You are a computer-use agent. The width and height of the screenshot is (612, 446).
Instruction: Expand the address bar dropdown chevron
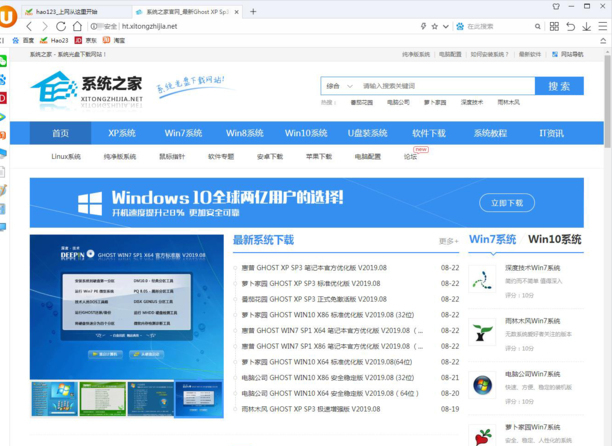445,27
